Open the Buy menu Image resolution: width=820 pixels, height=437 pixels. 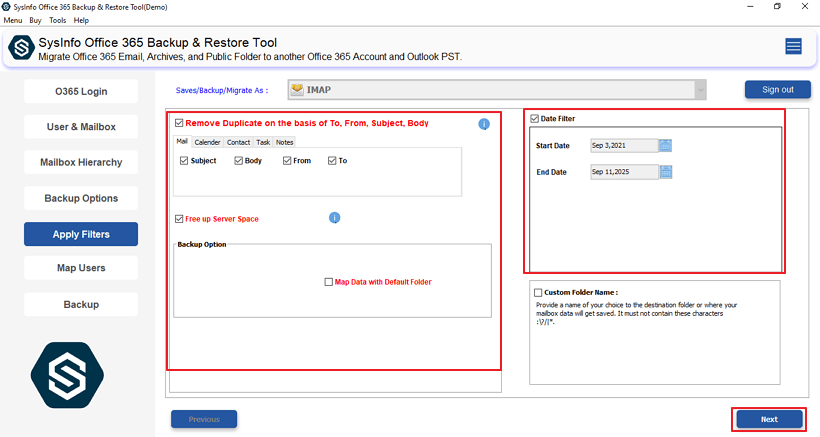(35, 20)
